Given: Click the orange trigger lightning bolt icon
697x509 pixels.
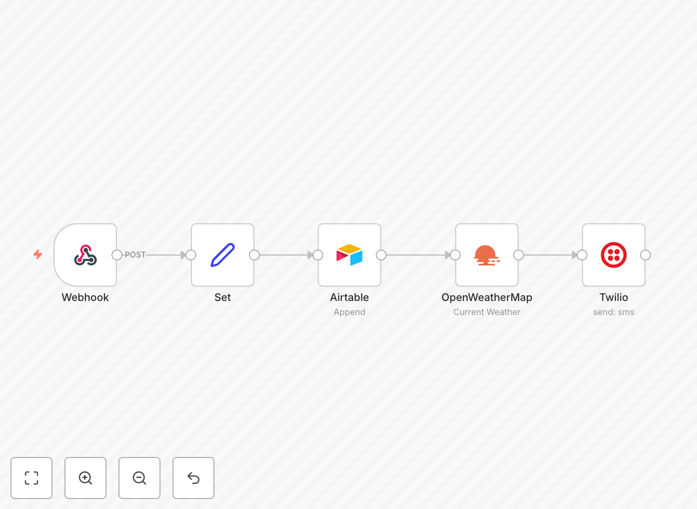Looking at the screenshot, I should point(38,254).
